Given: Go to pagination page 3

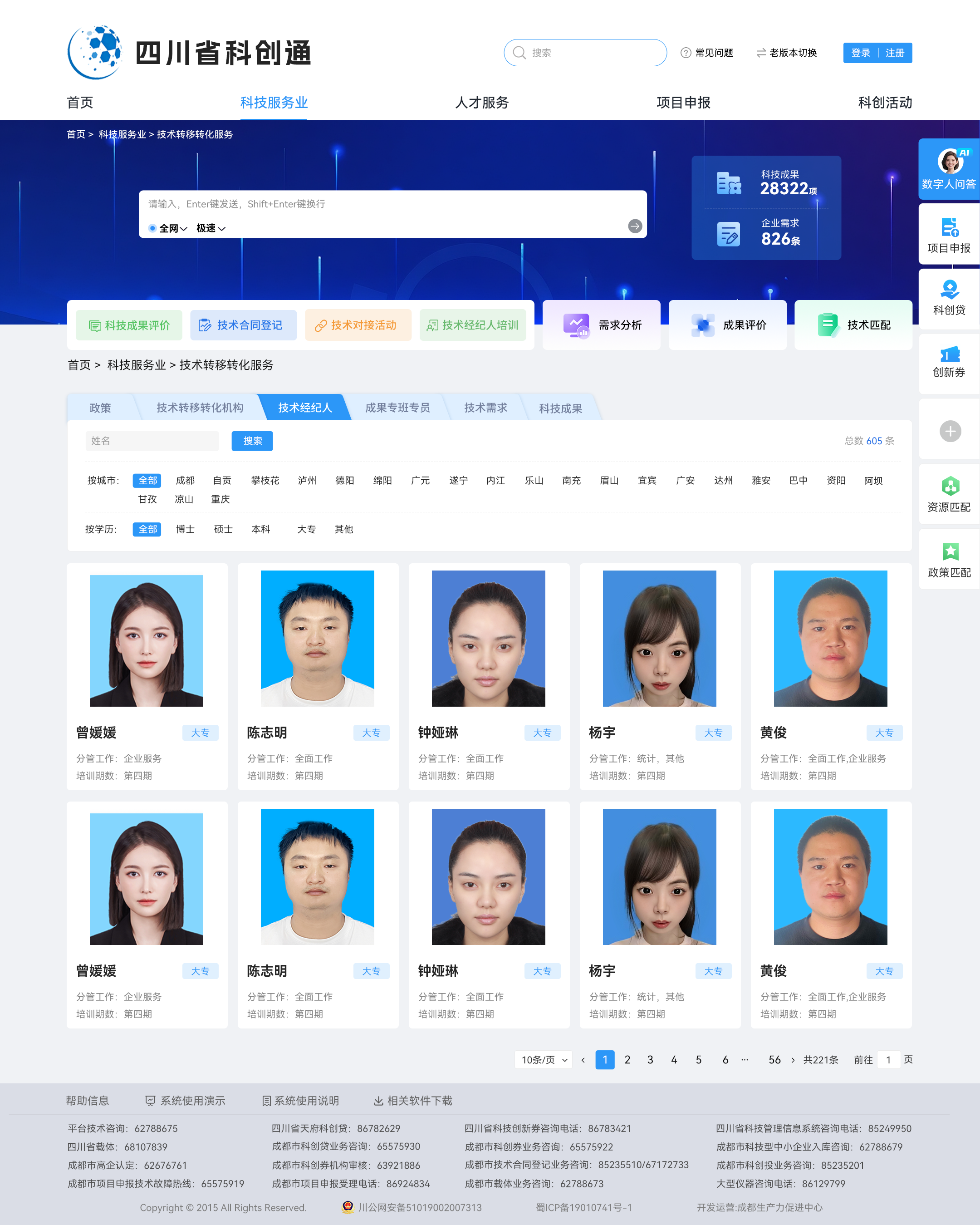Looking at the screenshot, I should pyautogui.click(x=650, y=1060).
